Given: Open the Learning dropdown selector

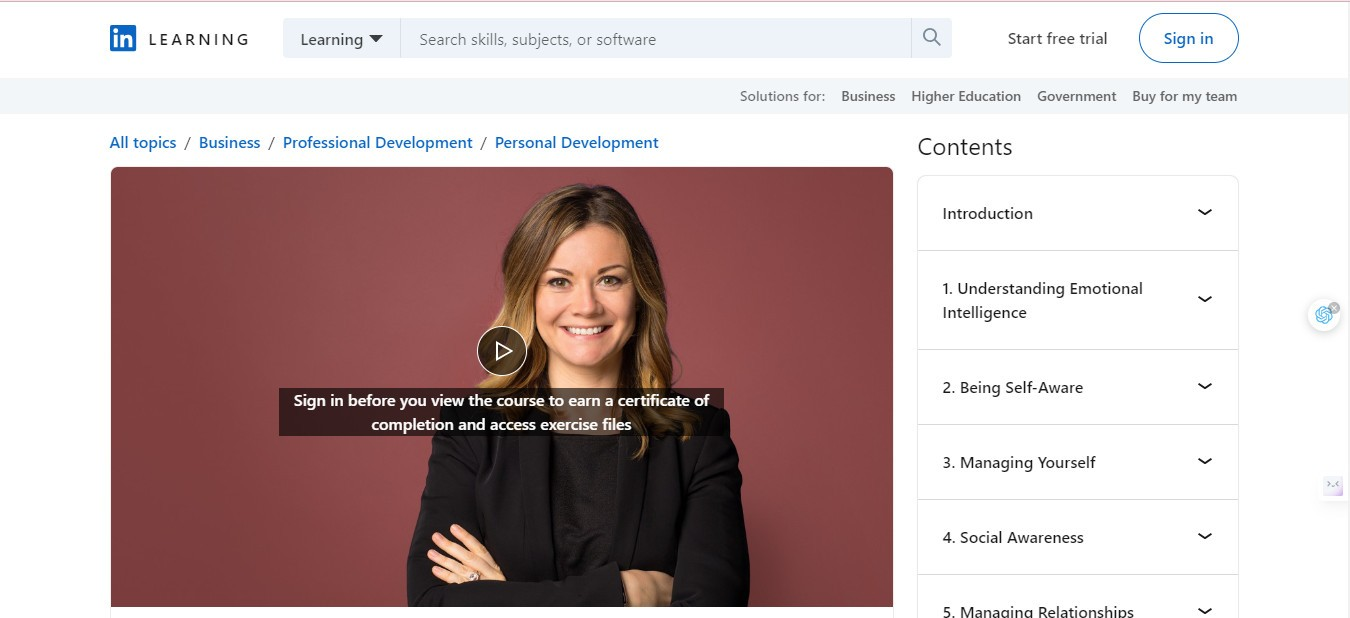Looking at the screenshot, I should (342, 39).
